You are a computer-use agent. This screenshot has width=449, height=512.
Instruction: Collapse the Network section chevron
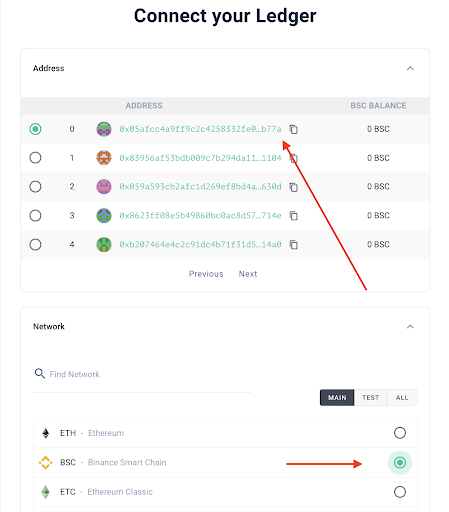coord(410,326)
